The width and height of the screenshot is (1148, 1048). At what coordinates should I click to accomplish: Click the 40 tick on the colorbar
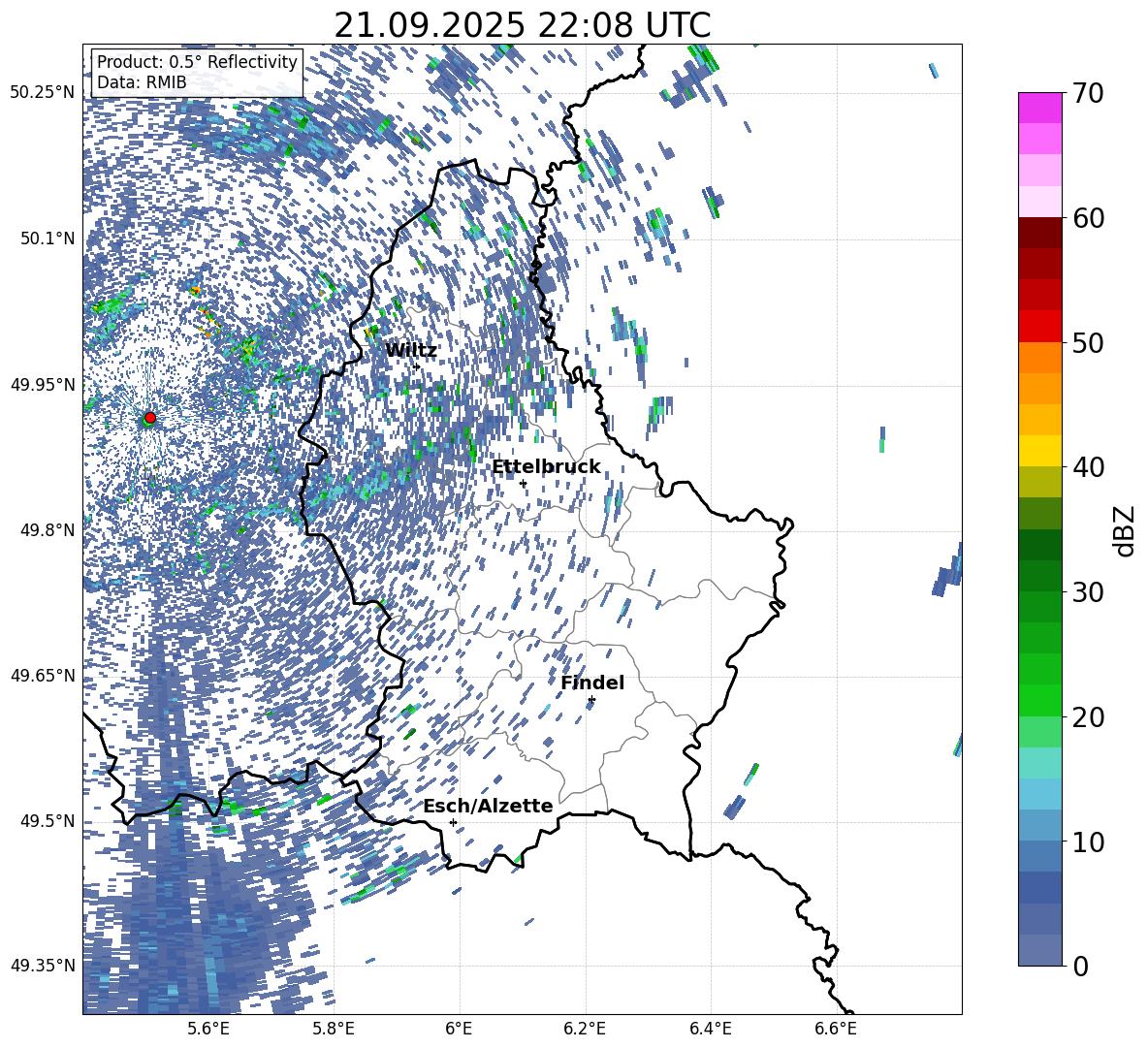(x=1088, y=467)
